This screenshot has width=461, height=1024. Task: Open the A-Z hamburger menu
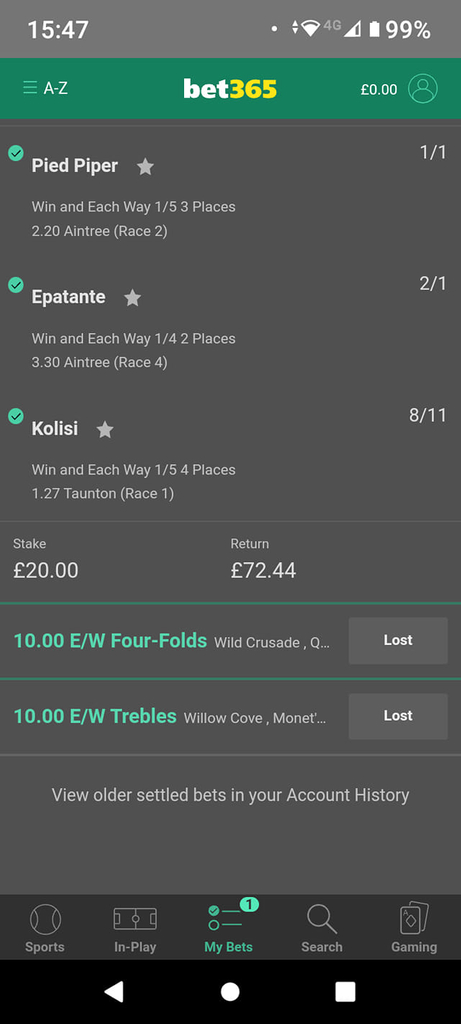pyautogui.click(x=44, y=88)
